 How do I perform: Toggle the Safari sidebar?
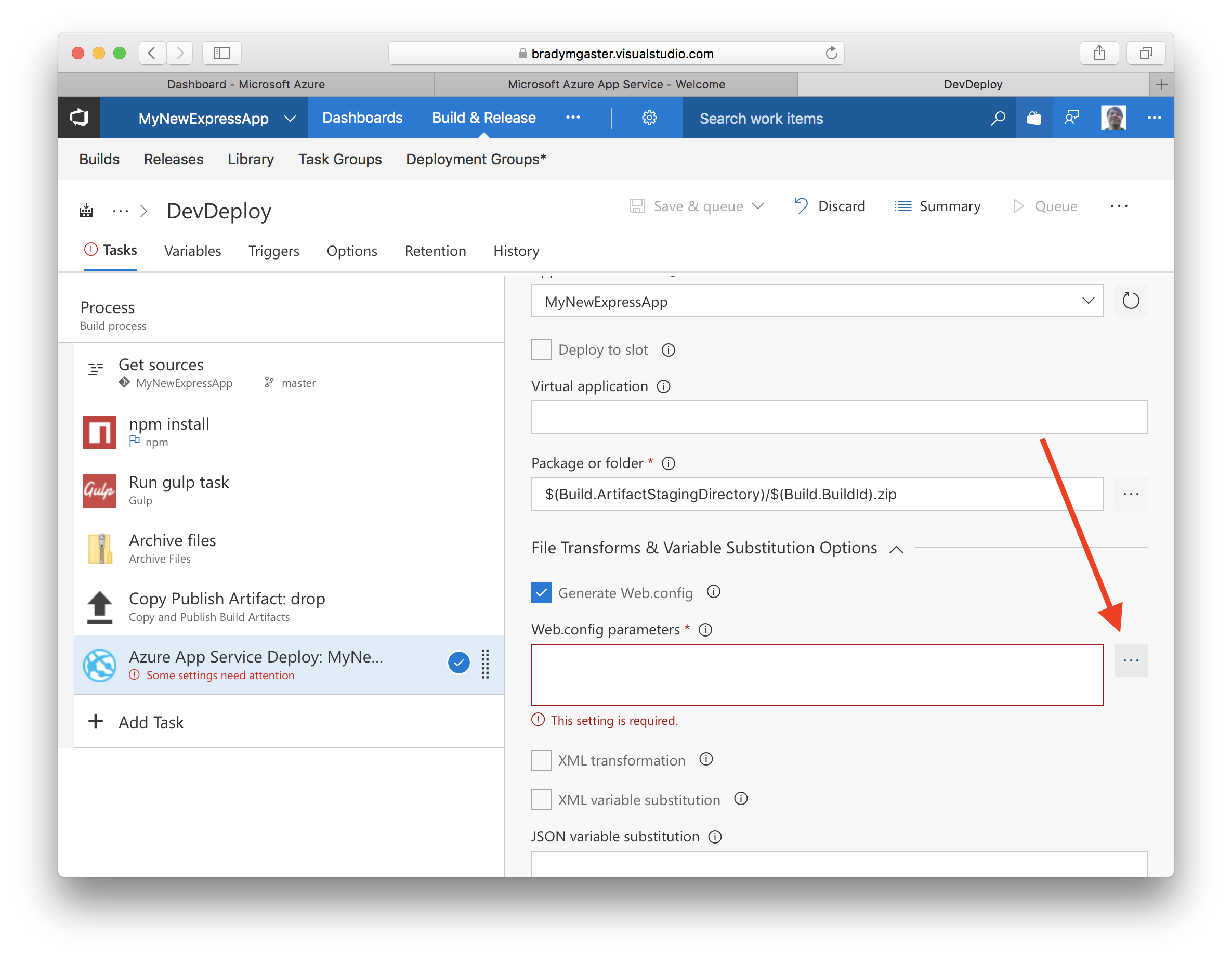point(221,53)
